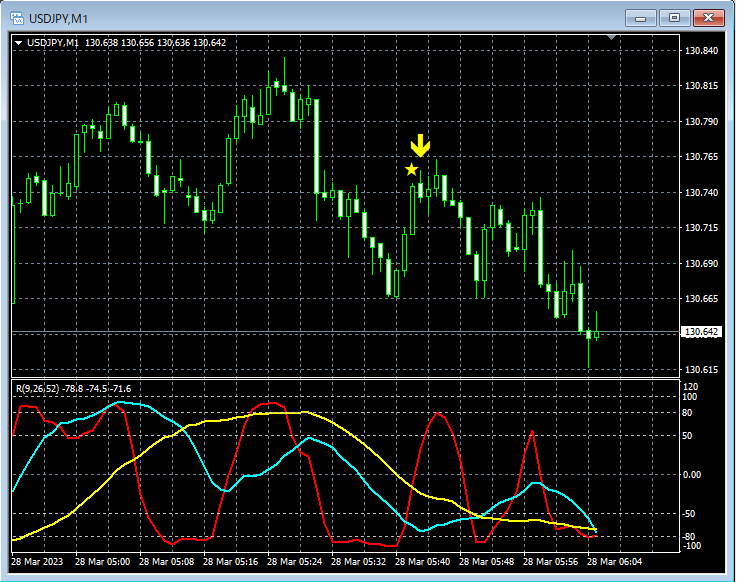This screenshot has height=582, width=737.
Task: Maximize the USDJPY,M1 chart window
Action: (674, 18)
